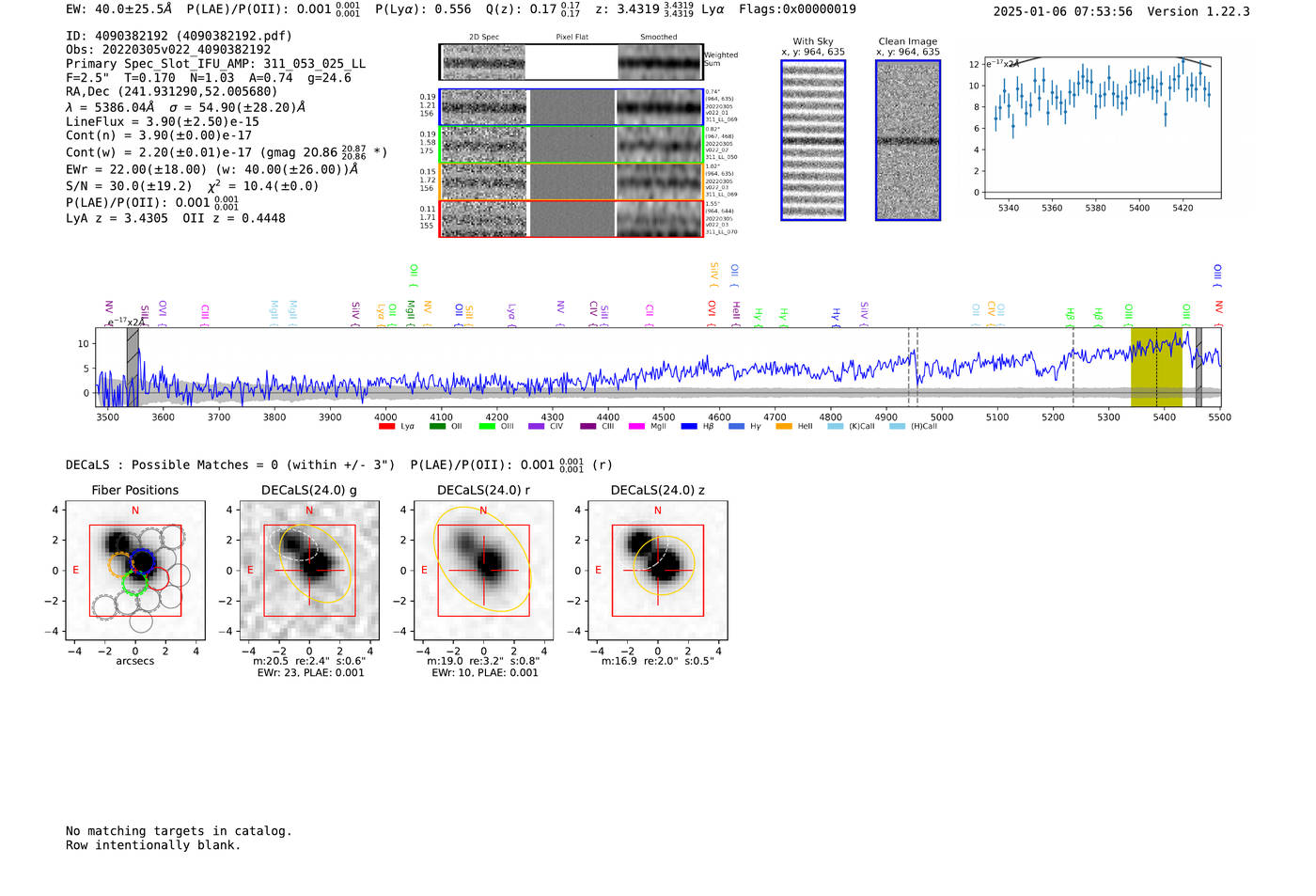Open the DECaLS(24.0) g image
The width and height of the screenshot is (1316, 896).
(x=309, y=570)
